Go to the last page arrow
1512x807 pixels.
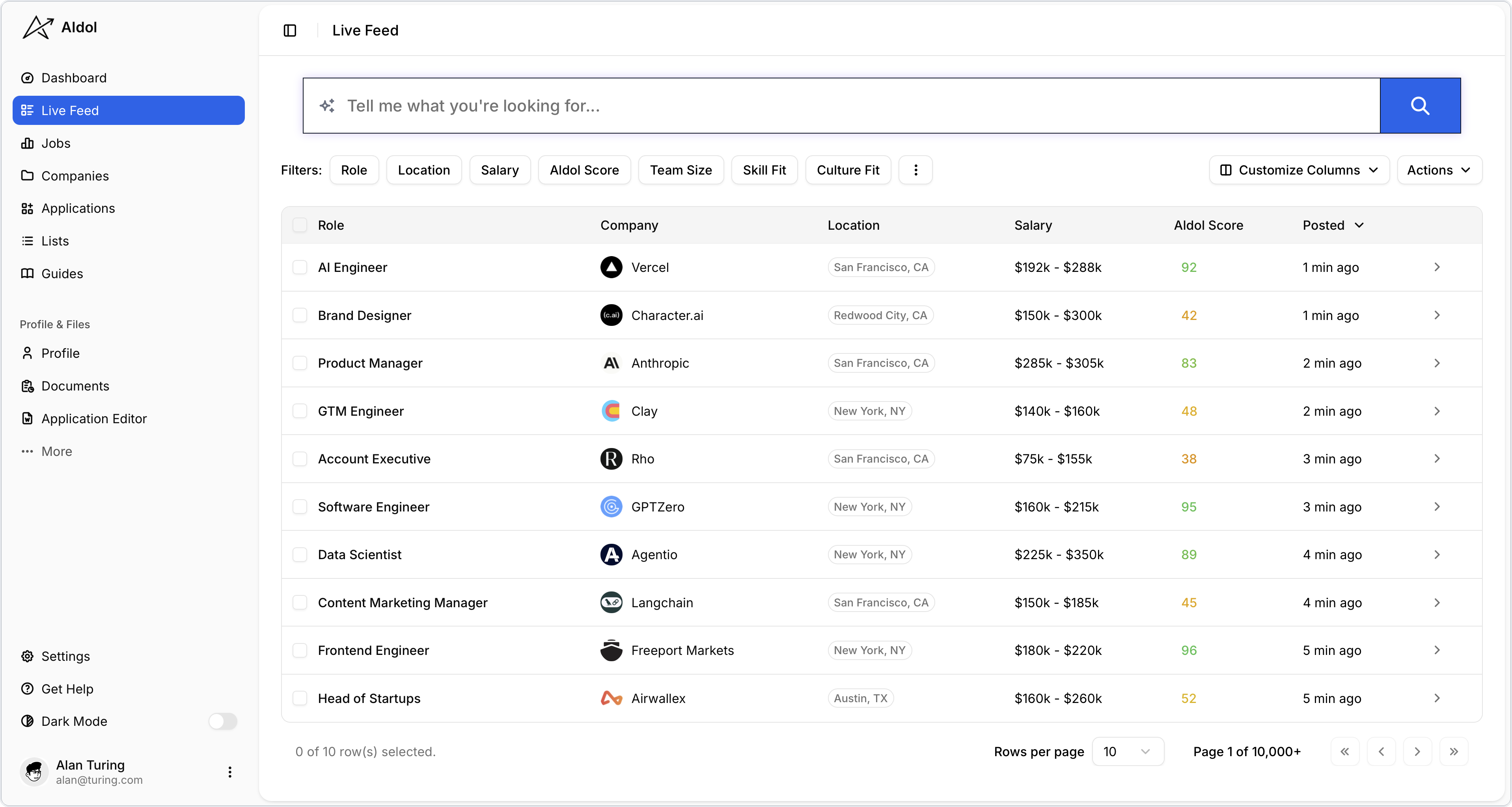[x=1453, y=752]
